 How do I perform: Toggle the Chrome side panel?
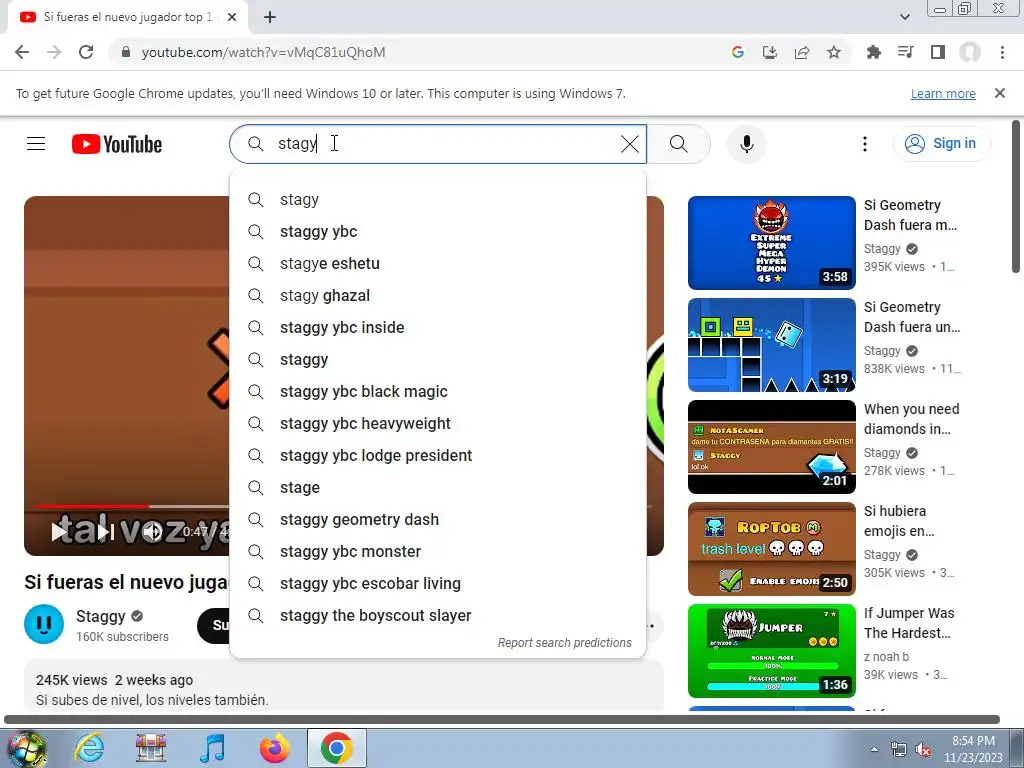tap(938, 52)
